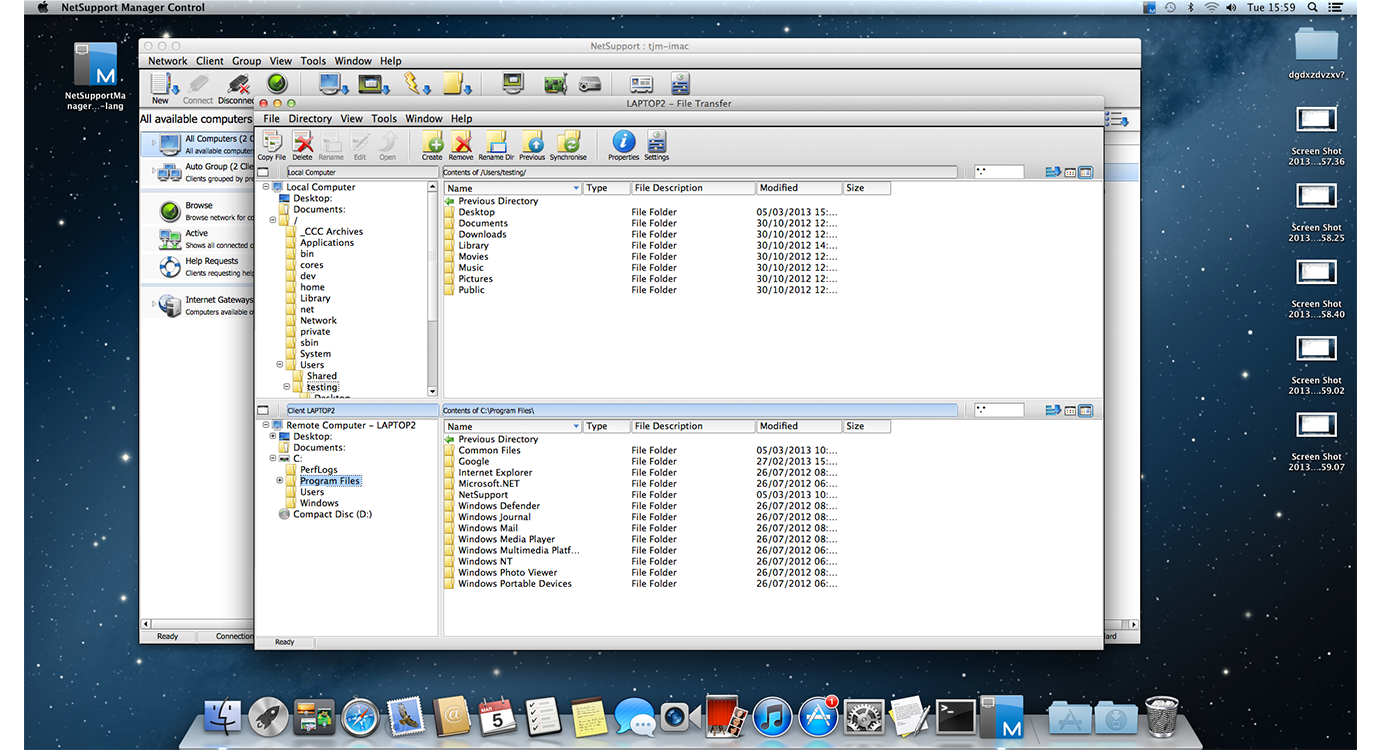This screenshot has width=1383, height=750.
Task: Toggle the local pane maximise box
Action: (x=263, y=172)
